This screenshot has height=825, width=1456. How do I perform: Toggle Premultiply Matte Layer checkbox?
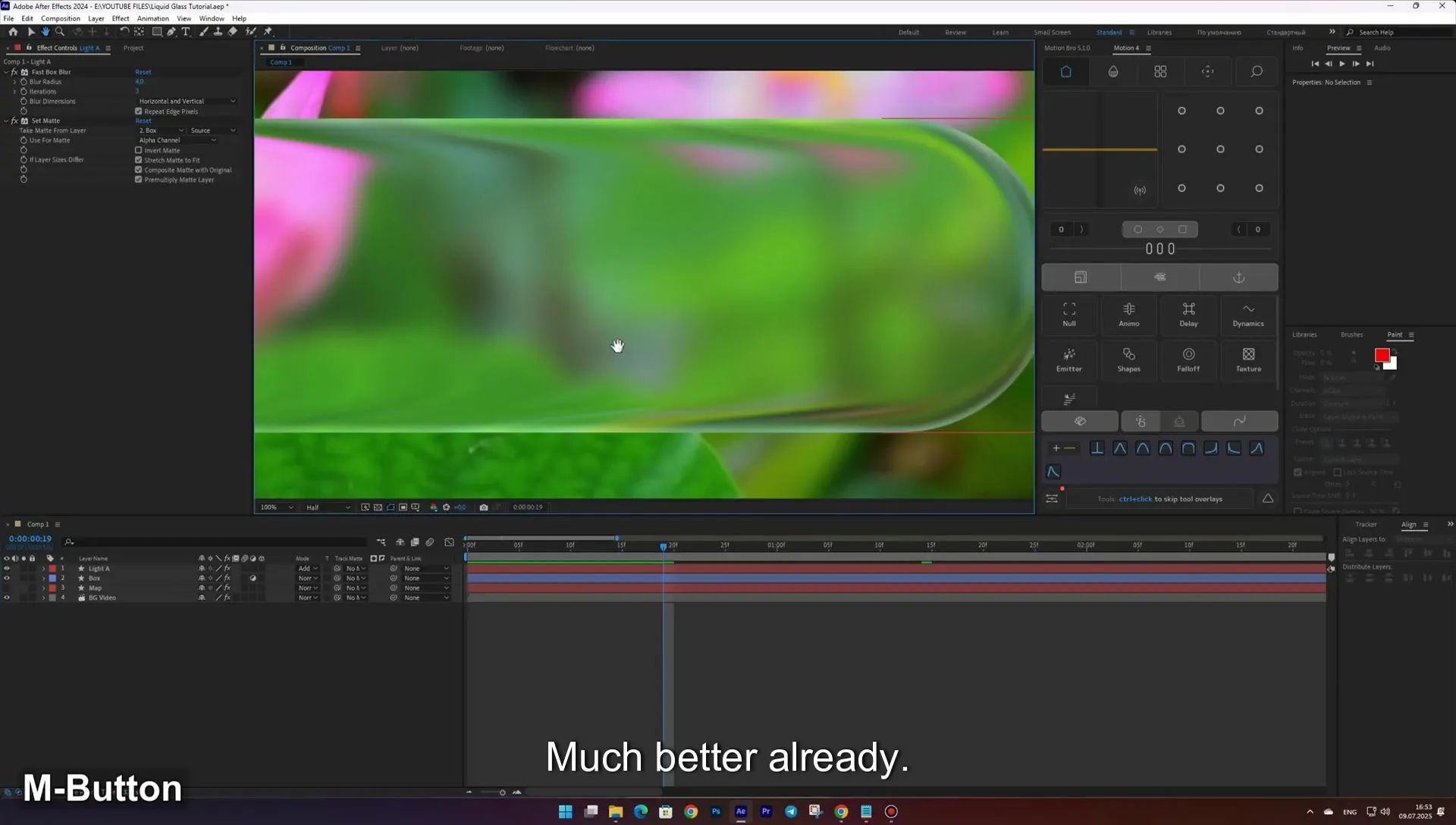coord(139,180)
